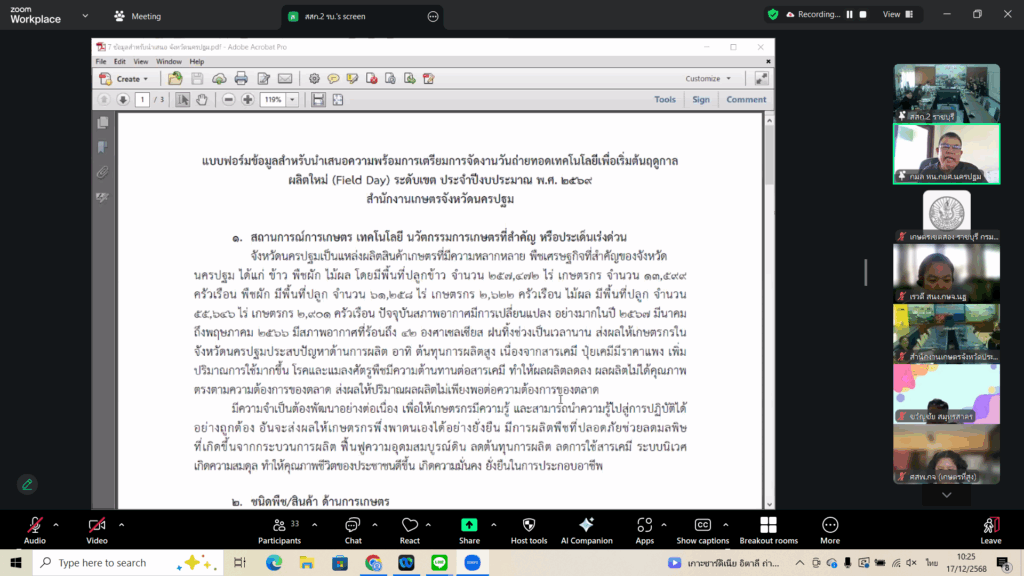Open the Zoom AI Companion
1024x576 pixels.
[x=586, y=530]
